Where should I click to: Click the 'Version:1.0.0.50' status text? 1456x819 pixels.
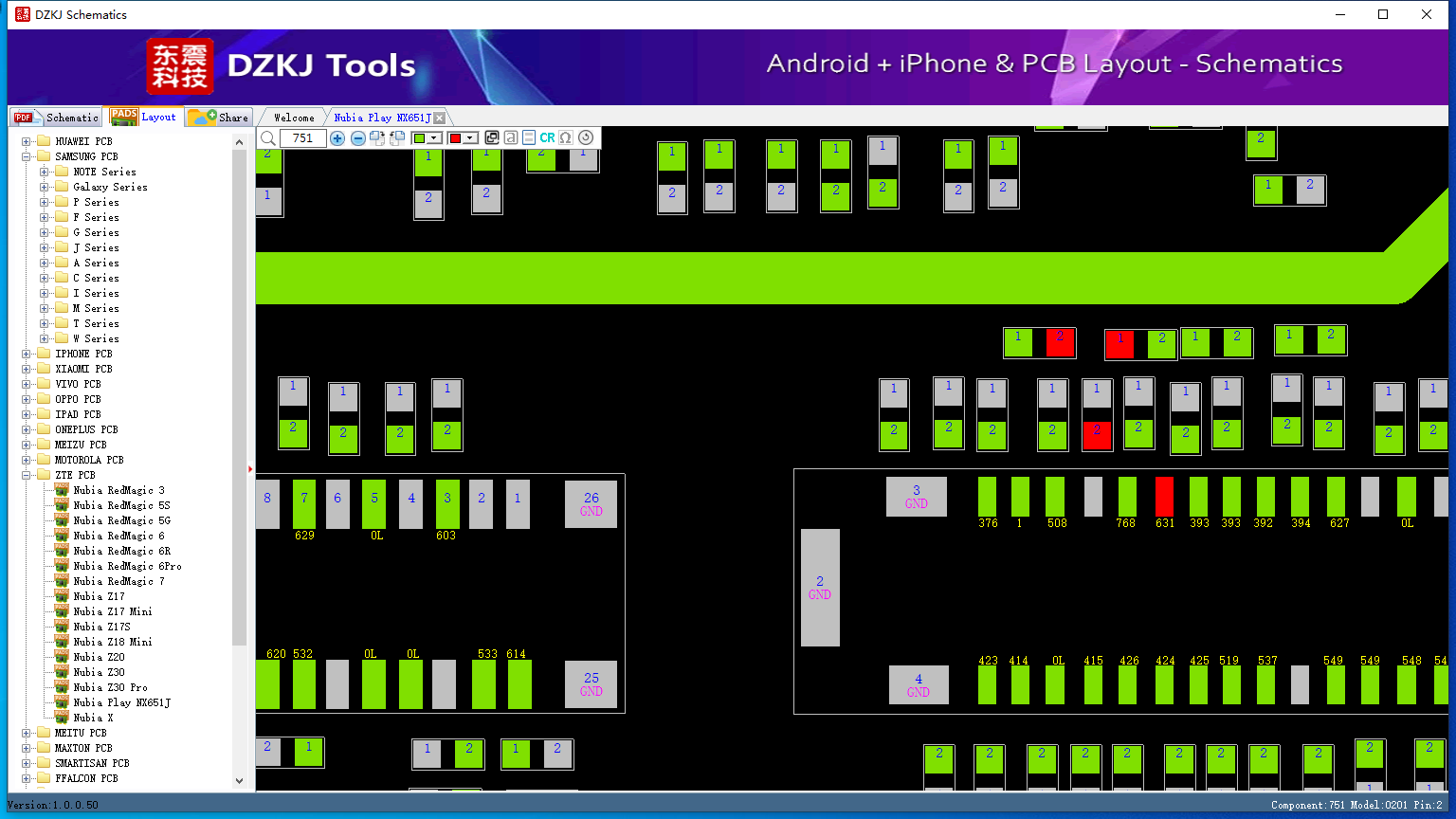(x=53, y=805)
